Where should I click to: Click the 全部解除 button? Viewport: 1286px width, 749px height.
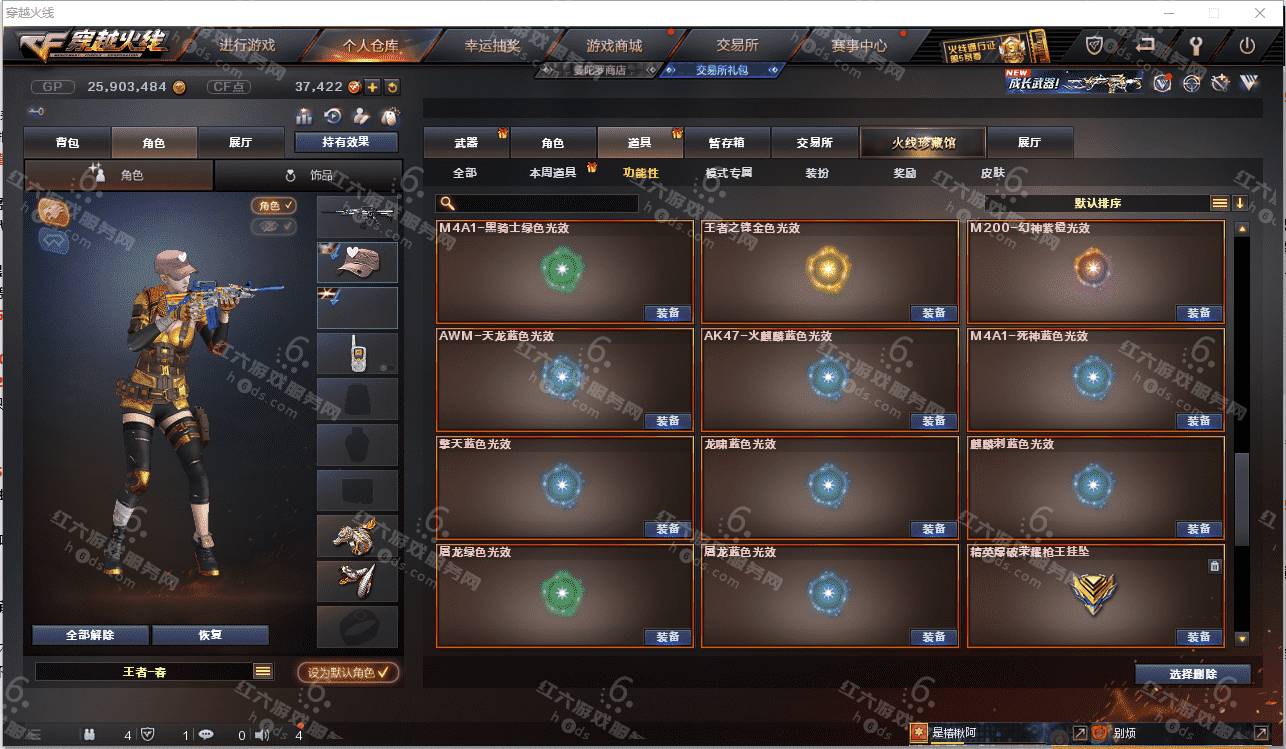[x=90, y=635]
